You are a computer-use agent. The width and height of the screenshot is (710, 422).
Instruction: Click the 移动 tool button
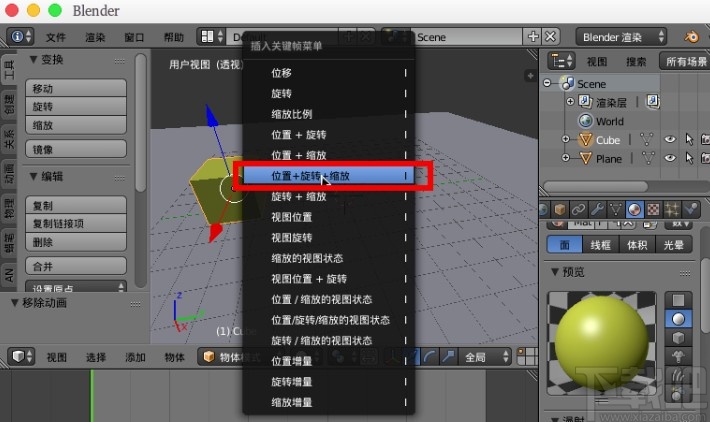click(76, 88)
